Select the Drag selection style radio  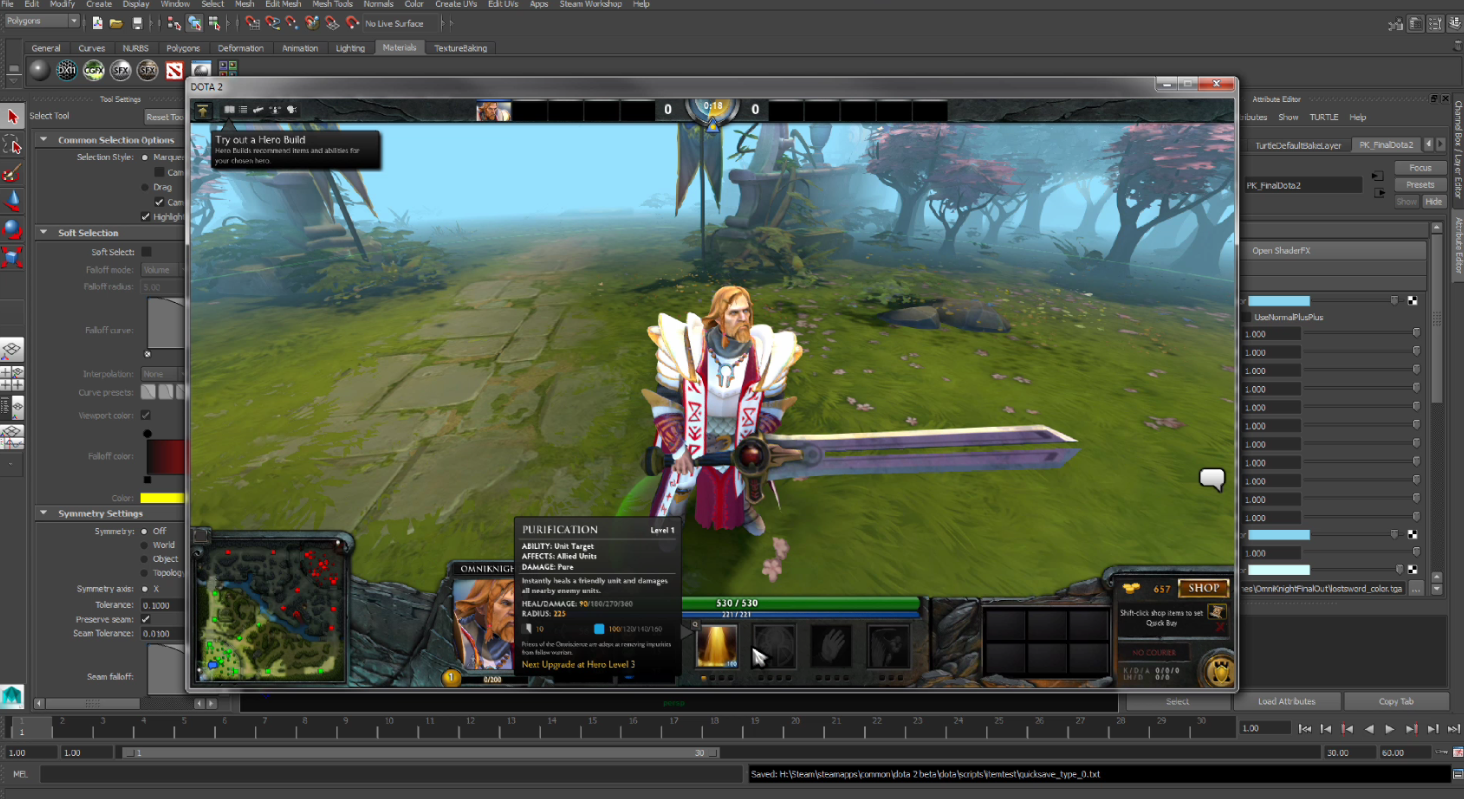(x=145, y=187)
